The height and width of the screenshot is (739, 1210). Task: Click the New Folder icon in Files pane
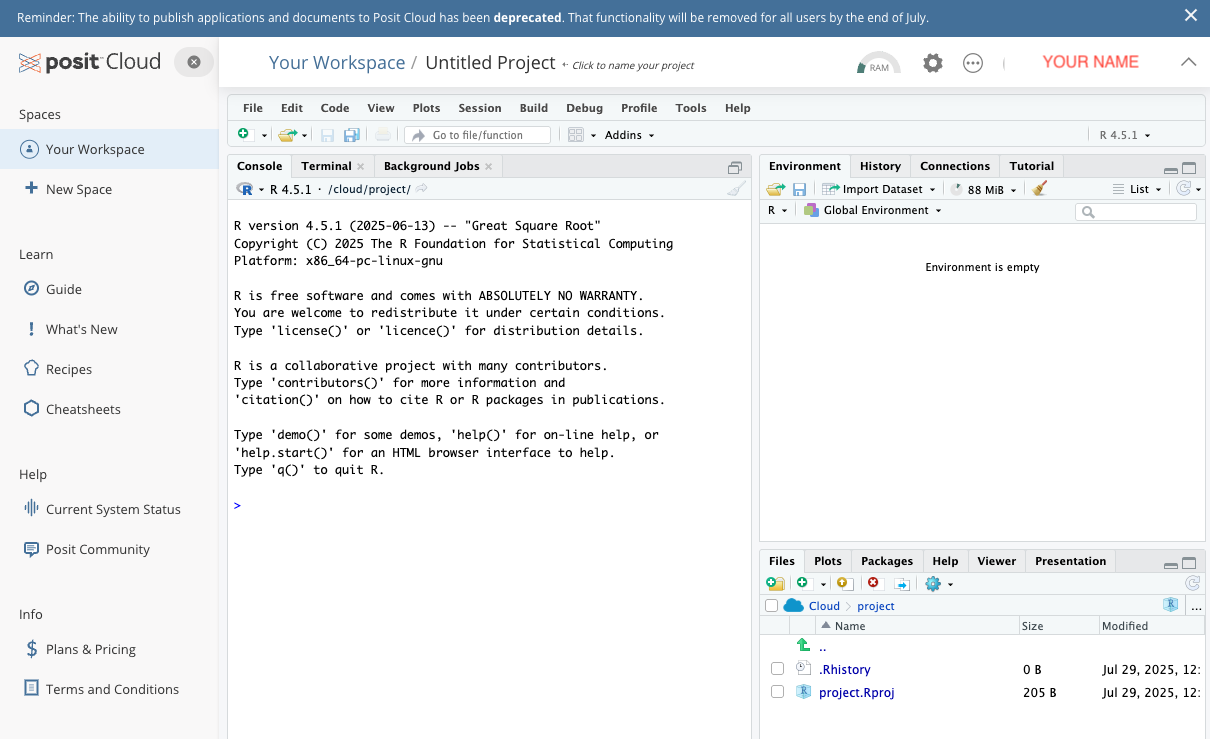click(x=775, y=583)
